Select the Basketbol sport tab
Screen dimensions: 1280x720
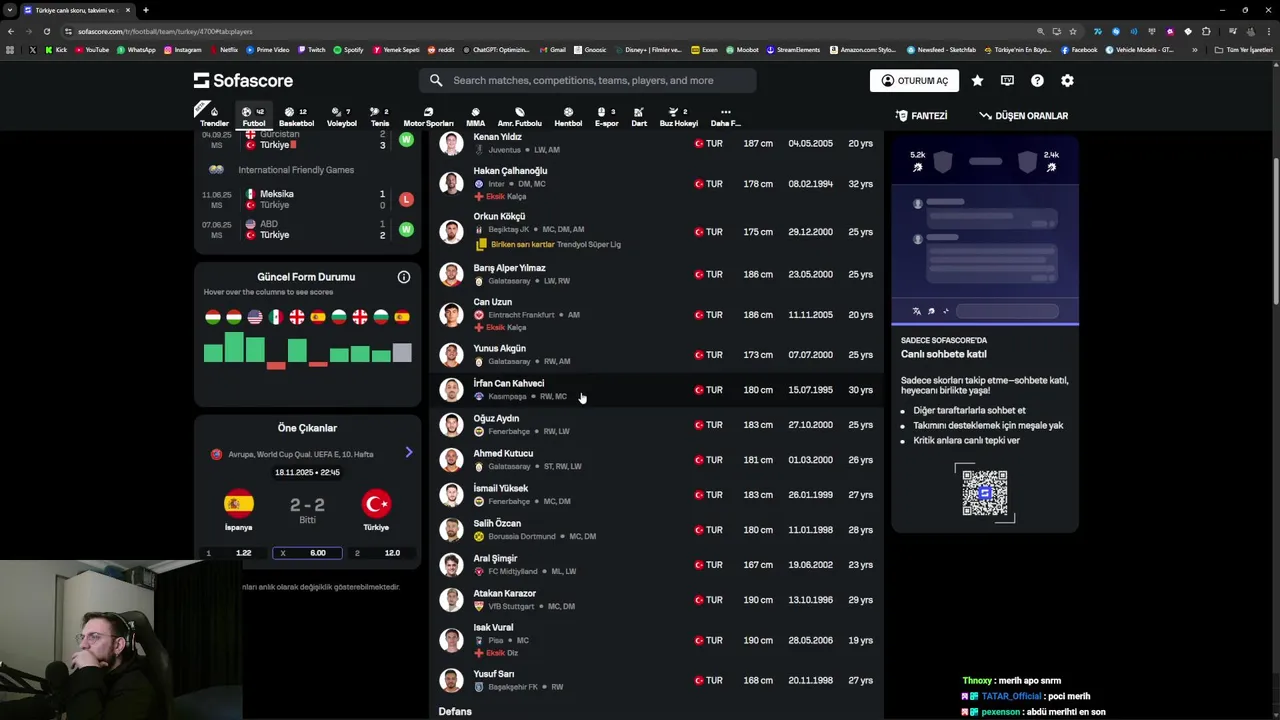tap(296, 117)
